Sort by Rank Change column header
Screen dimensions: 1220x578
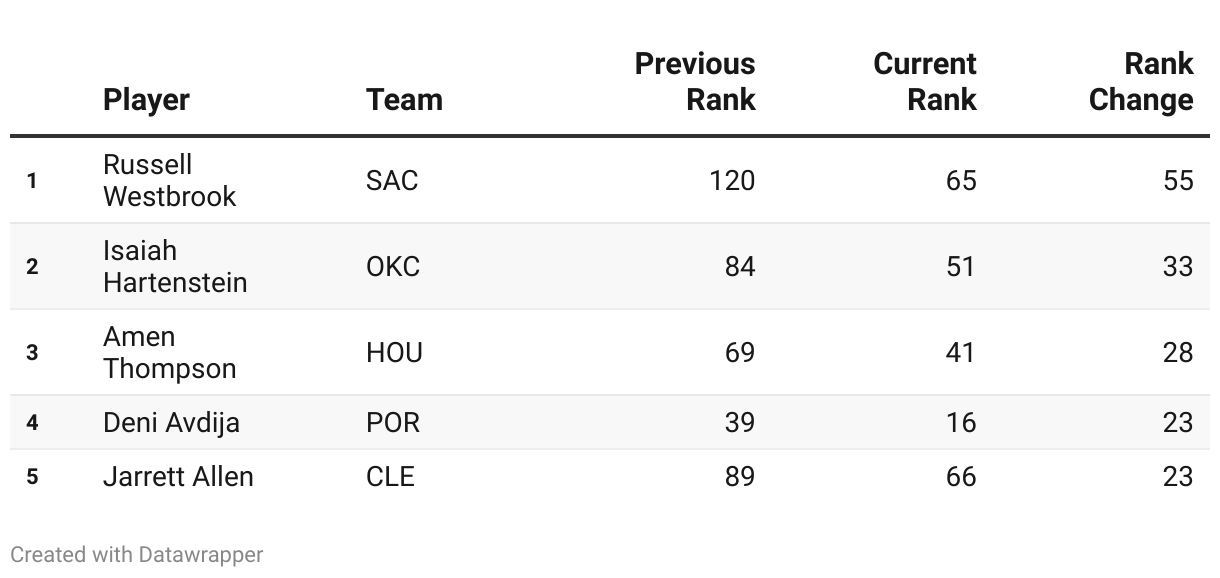click(1141, 81)
